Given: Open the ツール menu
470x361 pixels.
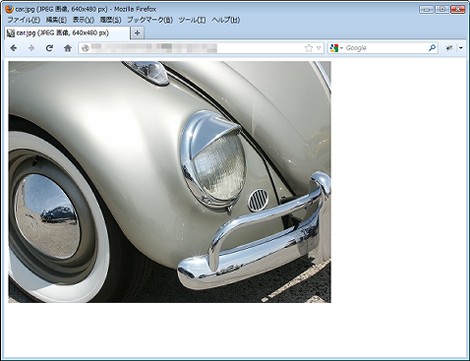Looking at the screenshot, I should 192,20.
